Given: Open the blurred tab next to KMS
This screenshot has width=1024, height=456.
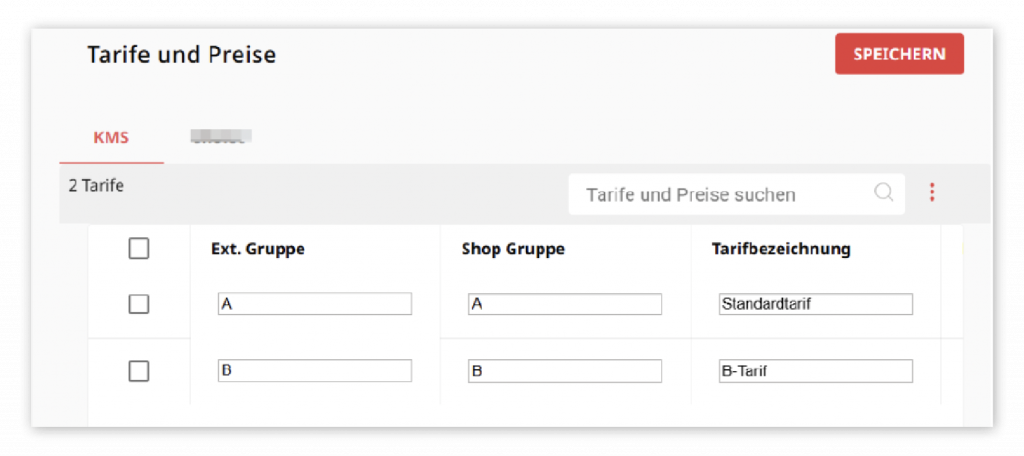Looking at the screenshot, I should [x=221, y=137].
